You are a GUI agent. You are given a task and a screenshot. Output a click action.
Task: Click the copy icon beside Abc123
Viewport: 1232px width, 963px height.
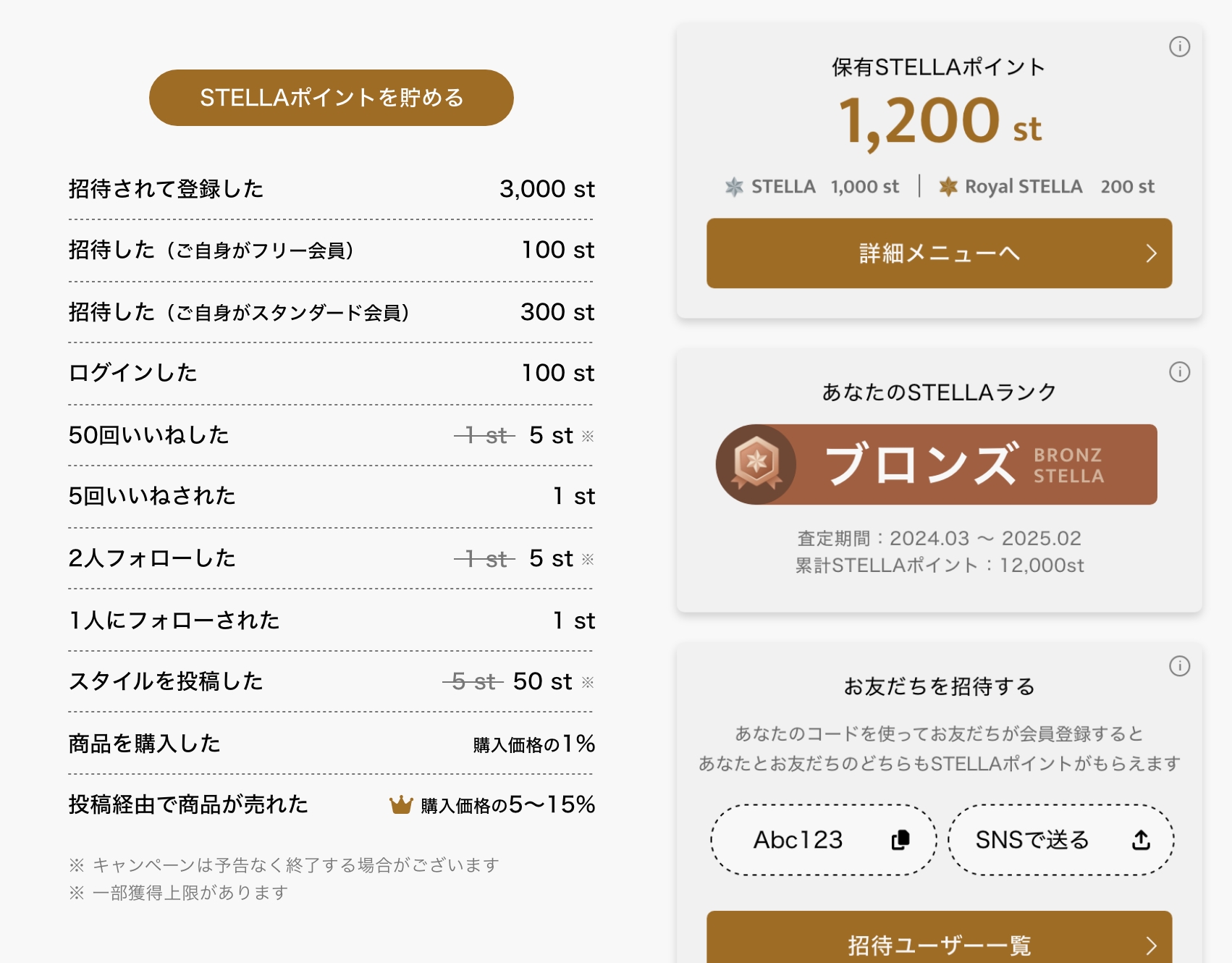(900, 840)
